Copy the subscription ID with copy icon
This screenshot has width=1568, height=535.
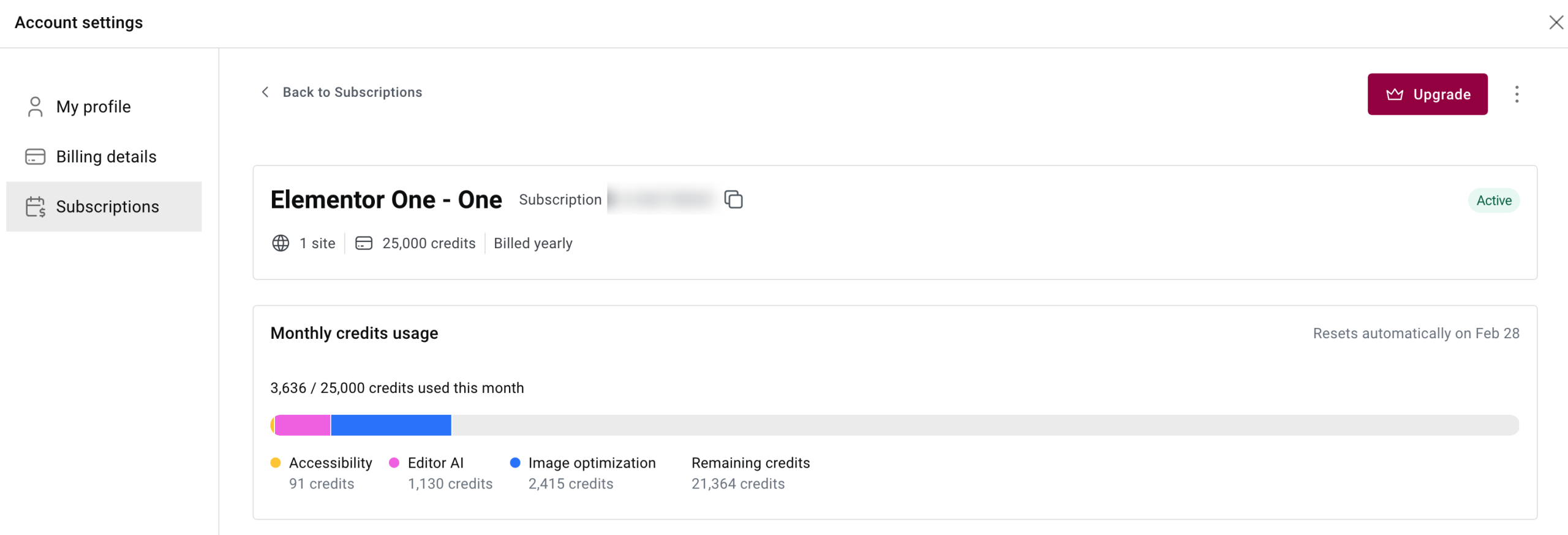[x=733, y=200]
